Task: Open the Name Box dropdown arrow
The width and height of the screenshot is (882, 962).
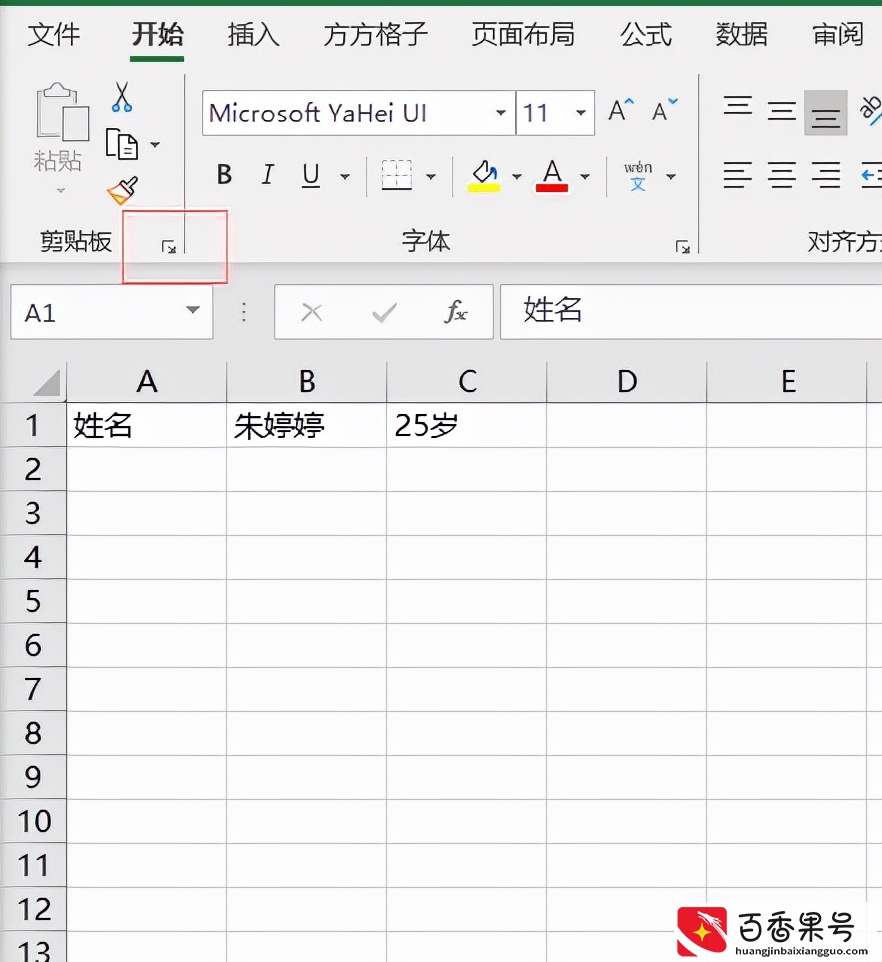Action: pyautogui.click(x=193, y=310)
